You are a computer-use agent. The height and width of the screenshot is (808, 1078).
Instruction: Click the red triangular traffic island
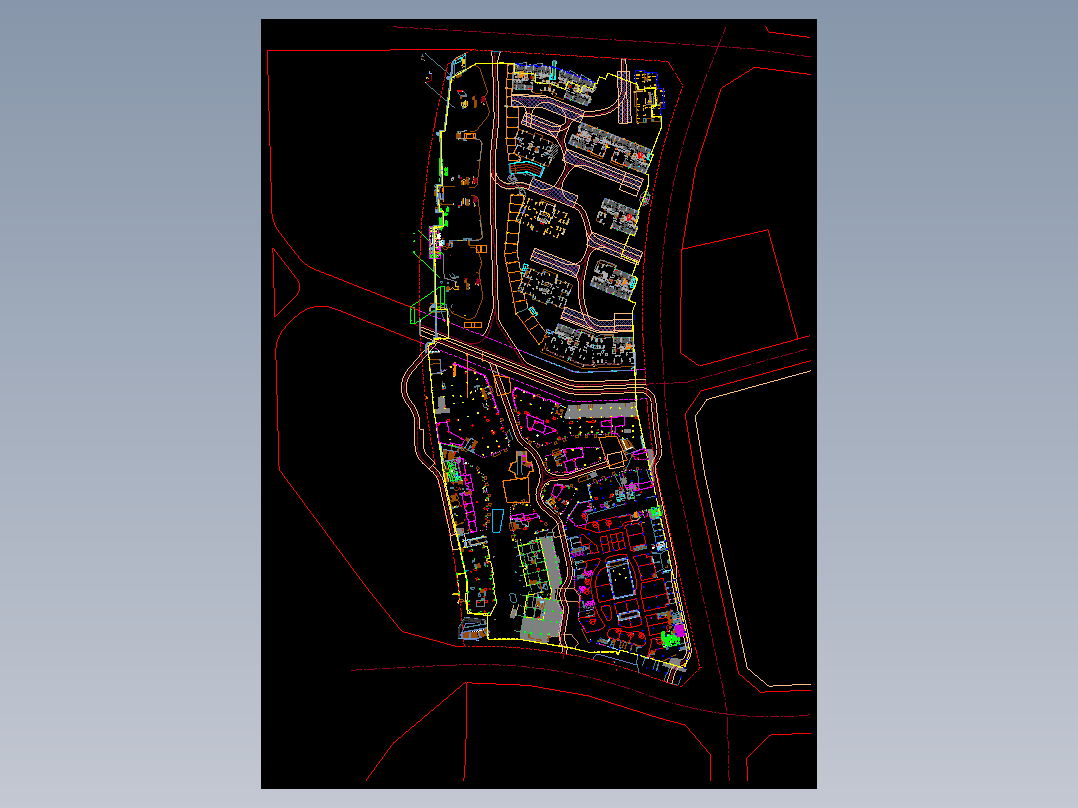pyautogui.click(x=285, y=283)
